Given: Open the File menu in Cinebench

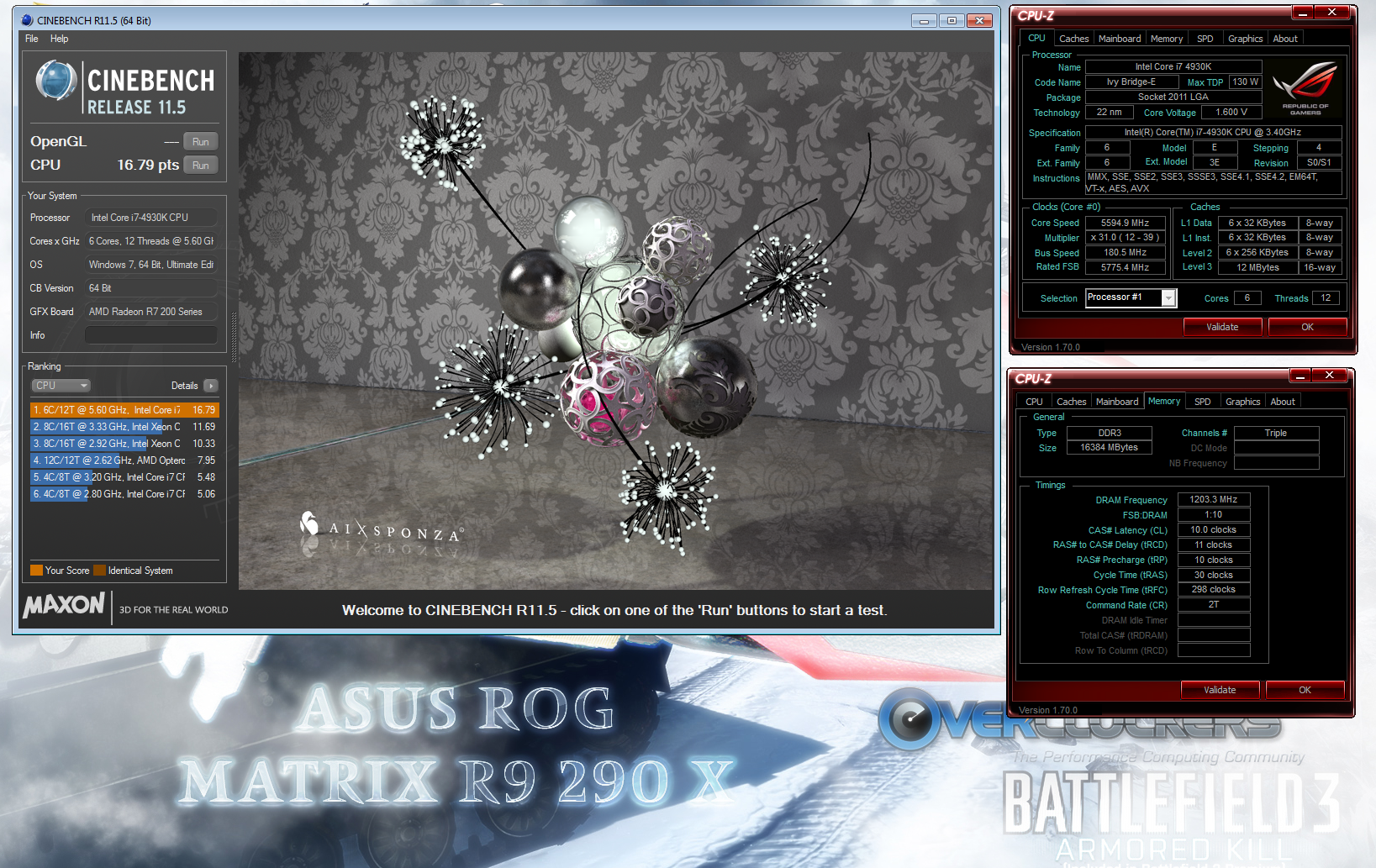Looking at the screenshot, I should tap(32, 39).
